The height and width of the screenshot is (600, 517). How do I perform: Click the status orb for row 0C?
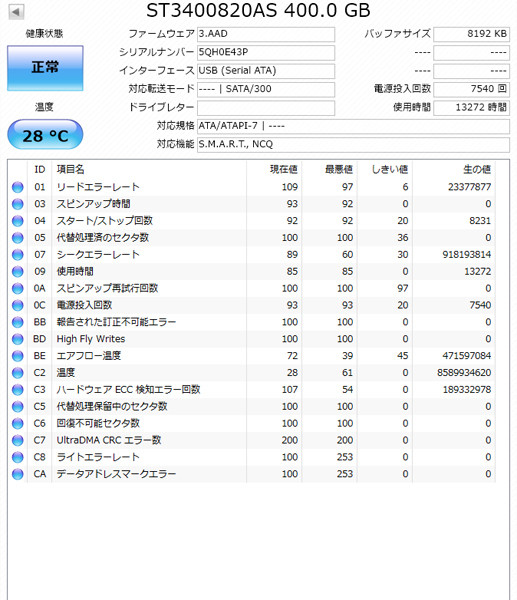[18, 305]
